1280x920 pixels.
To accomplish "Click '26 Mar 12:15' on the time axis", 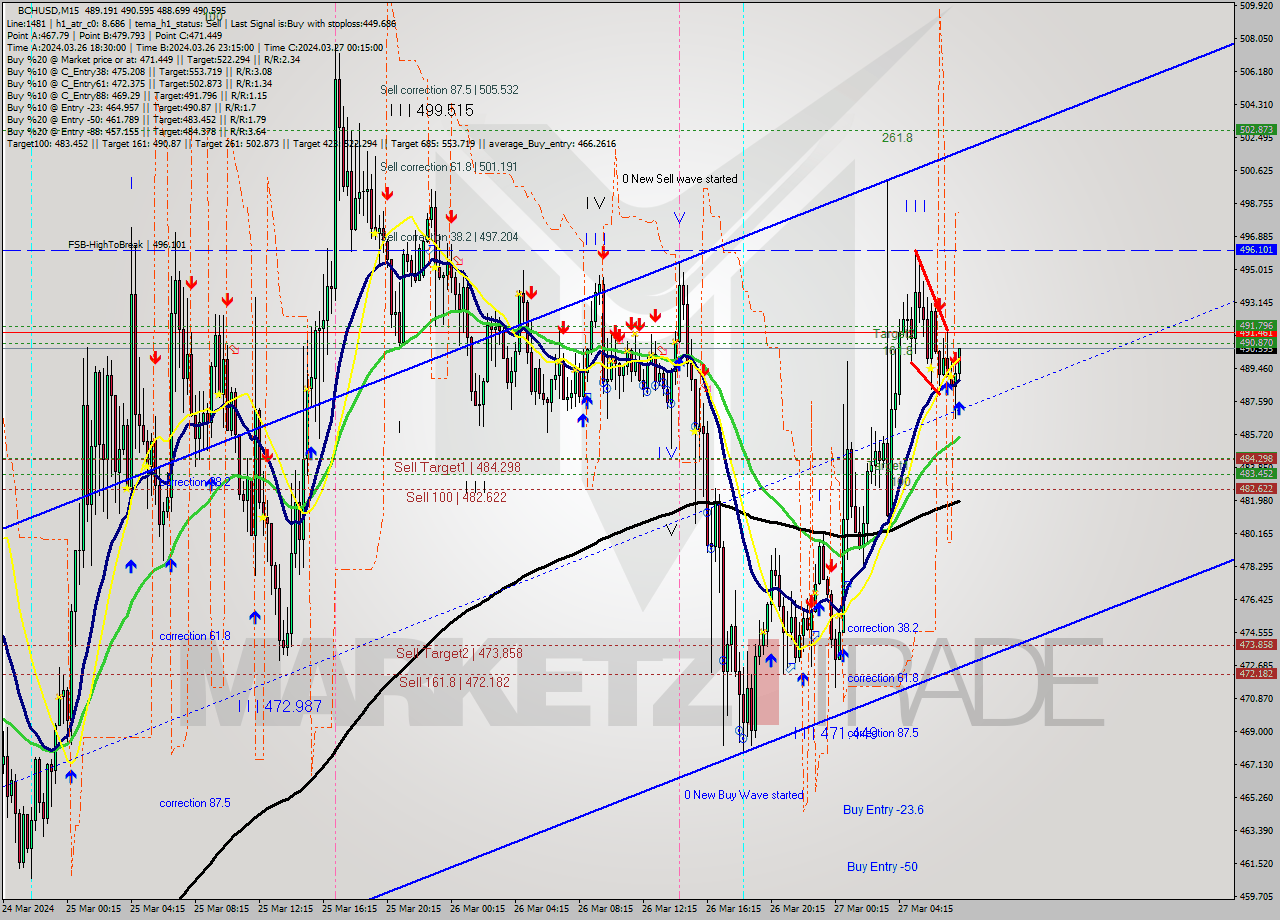I will (670, 910).
